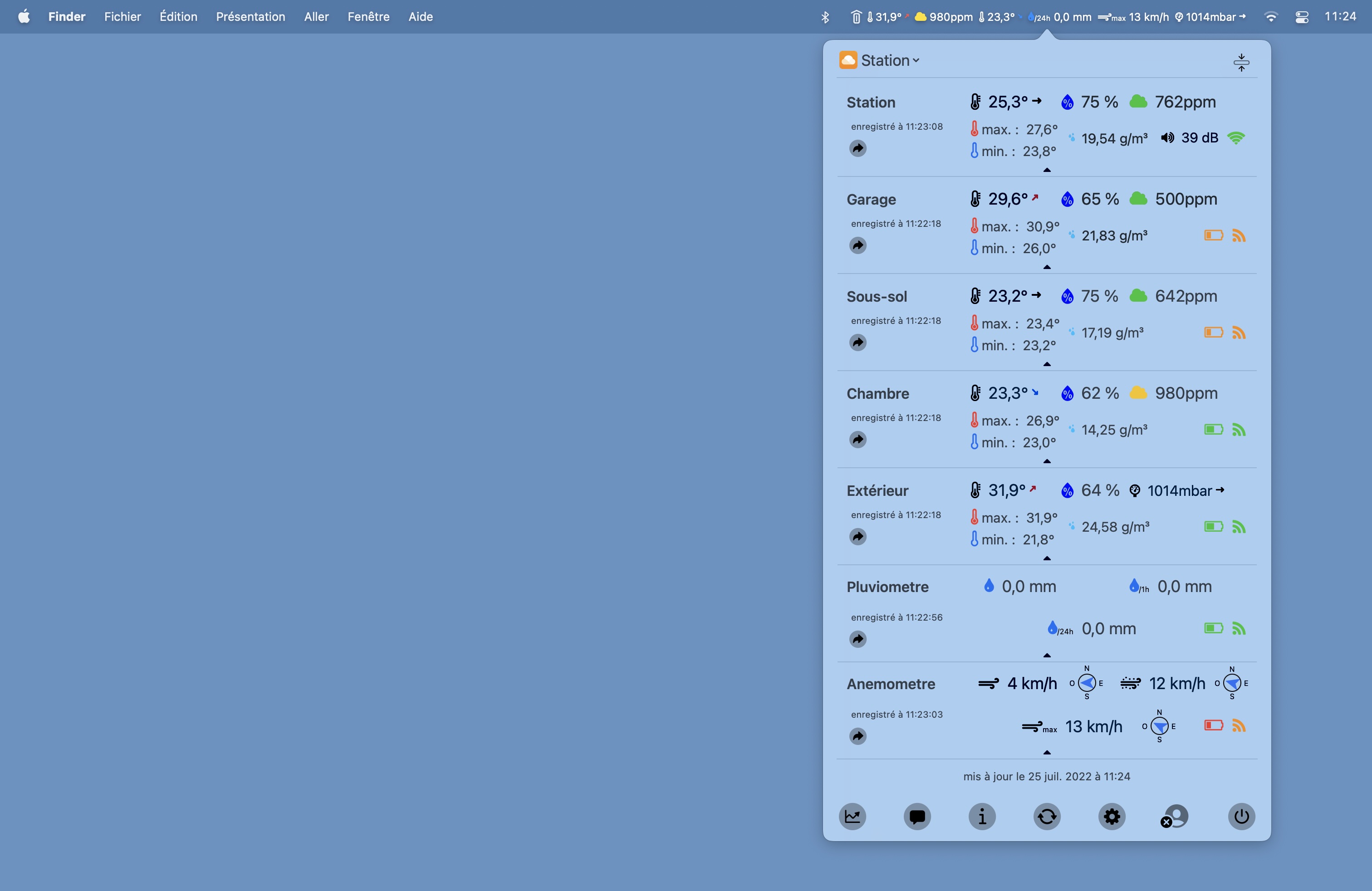The height and width of the screenshot is (891, 1372).
Task: Click the user account logout icon
Action: click(1175, 816)
